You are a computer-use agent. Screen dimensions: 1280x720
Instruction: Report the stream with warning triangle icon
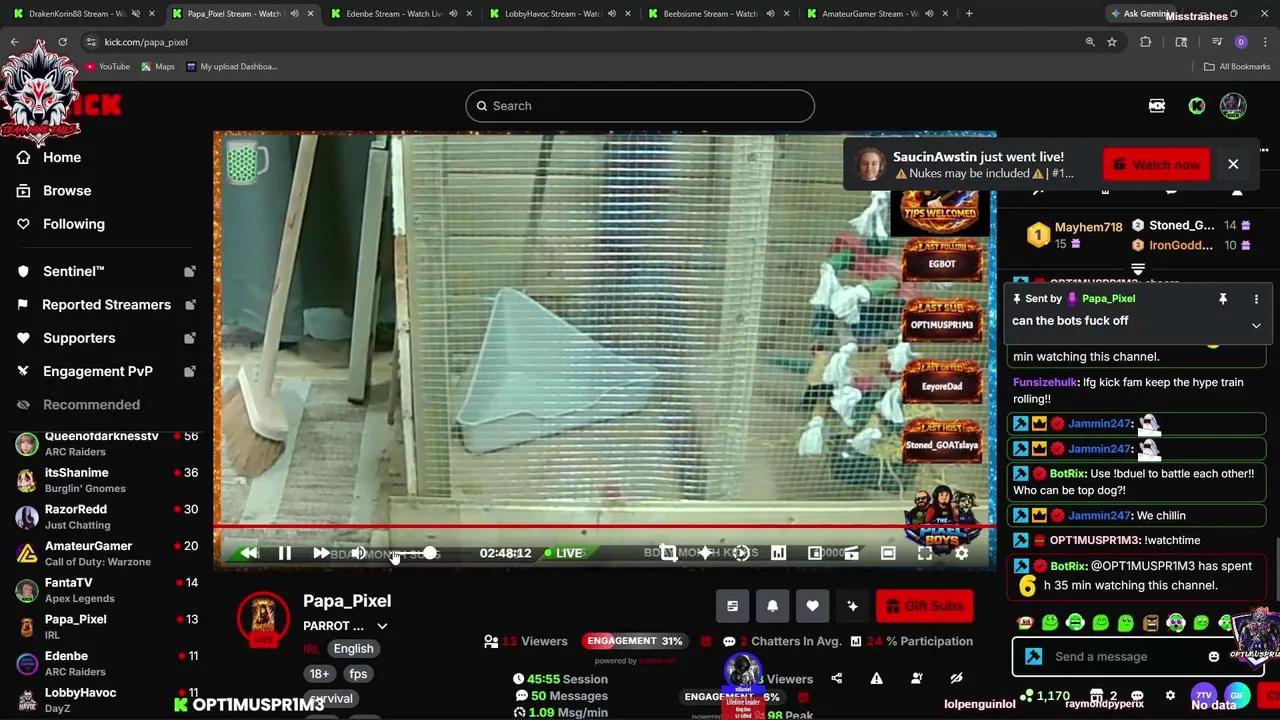[x=876, y=678]
